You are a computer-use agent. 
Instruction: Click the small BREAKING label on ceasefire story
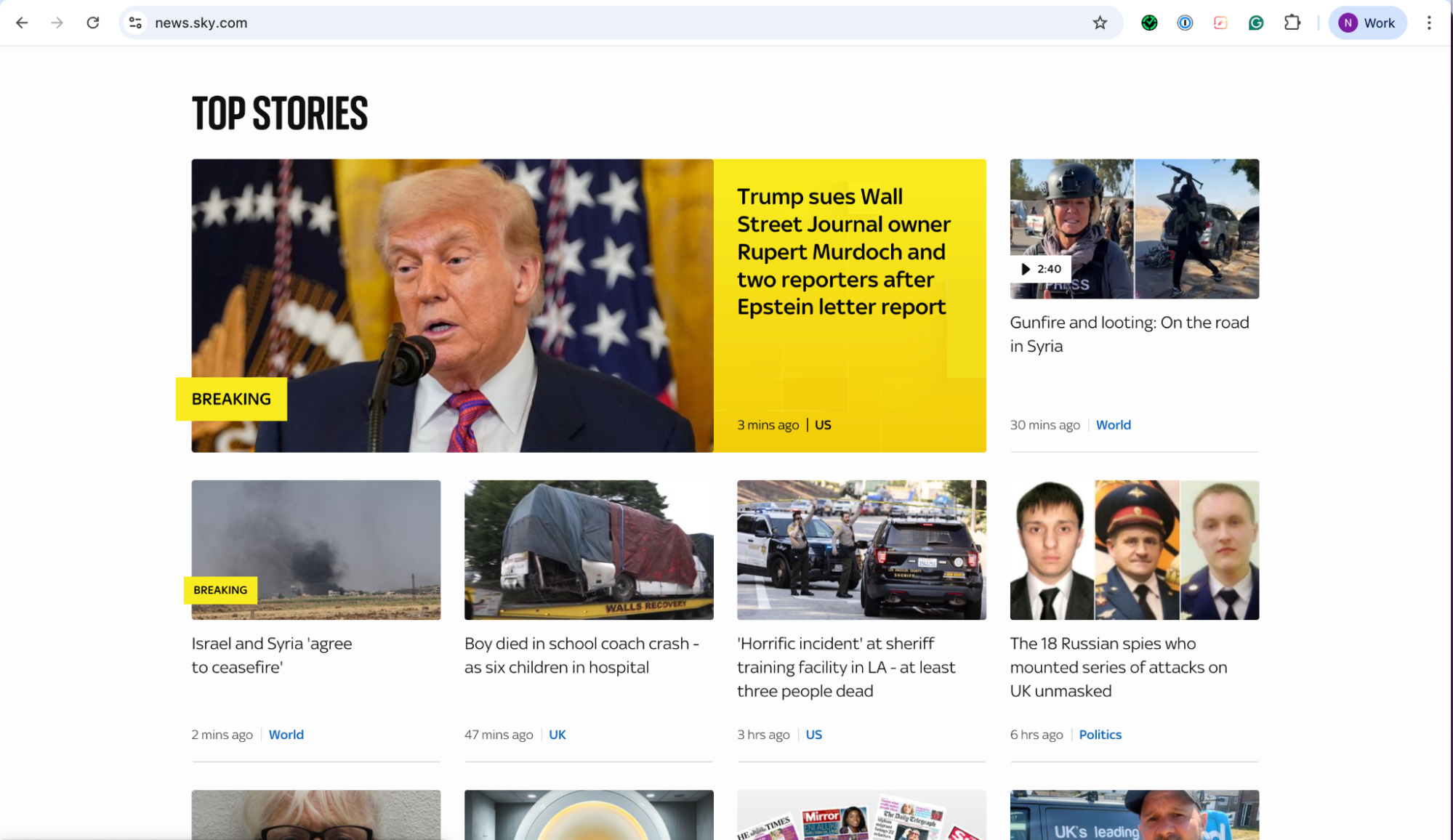(x=220, y=590)
